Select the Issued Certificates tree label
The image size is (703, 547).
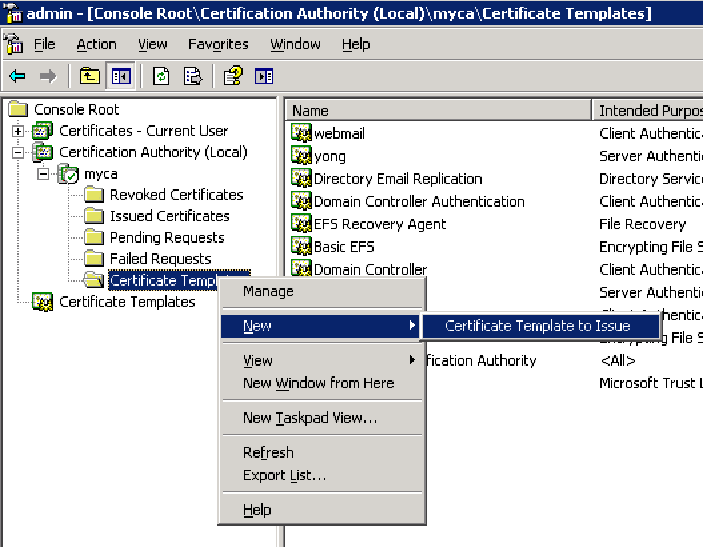[169, 216]
